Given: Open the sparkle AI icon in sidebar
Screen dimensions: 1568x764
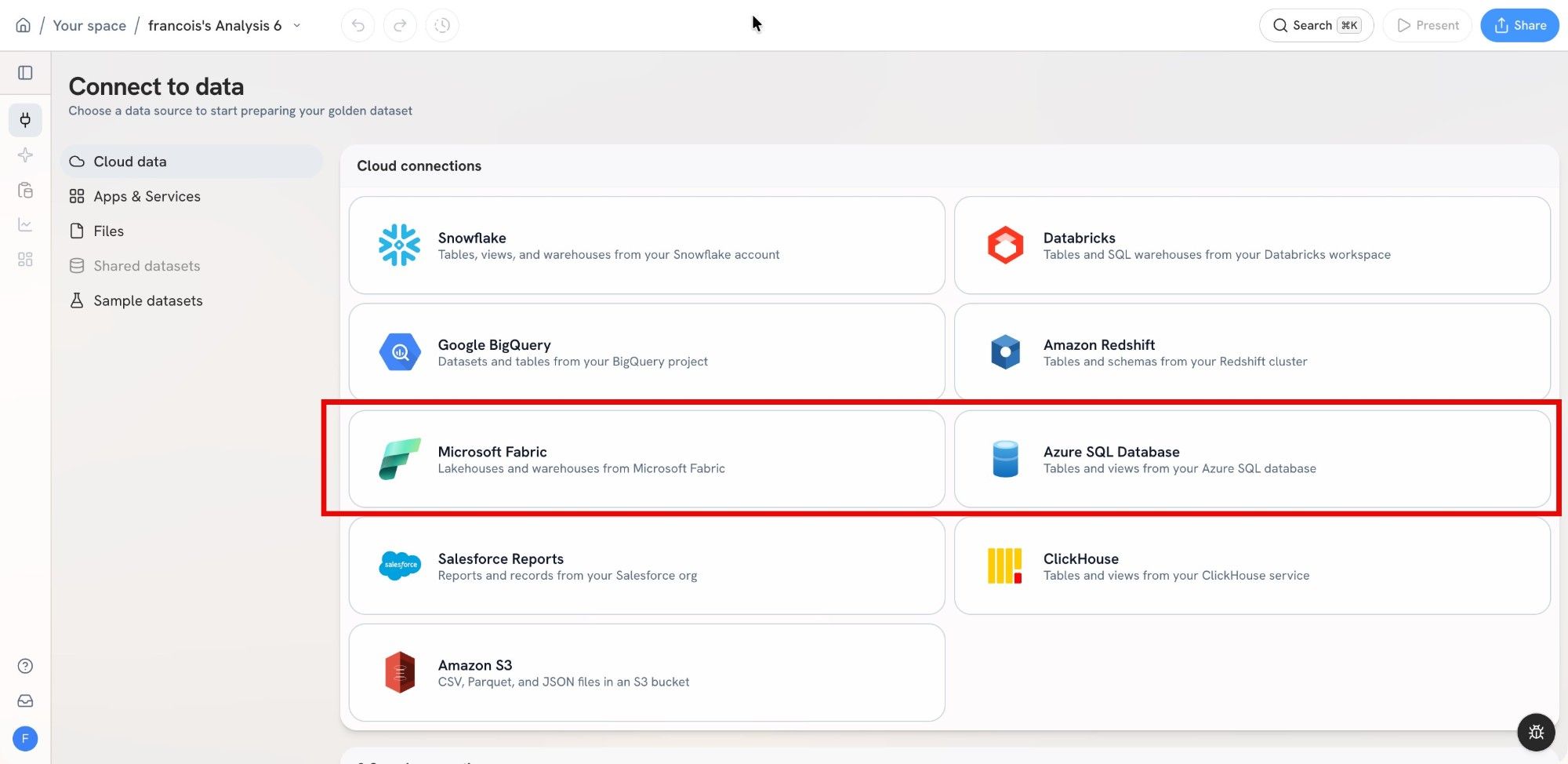Looking at the screenshot, I should [x=25, y=155].
